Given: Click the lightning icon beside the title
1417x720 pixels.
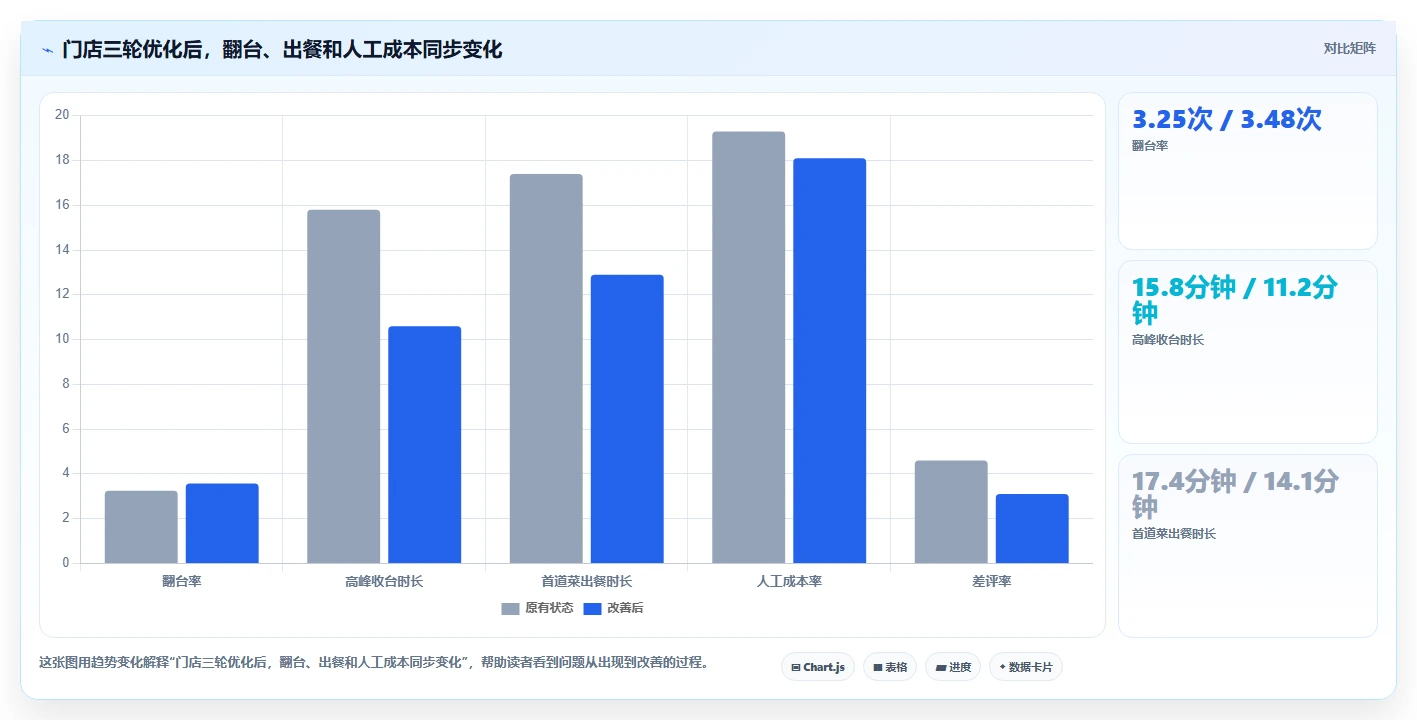Looking at the screenshot, I should [x=47, y=50].
